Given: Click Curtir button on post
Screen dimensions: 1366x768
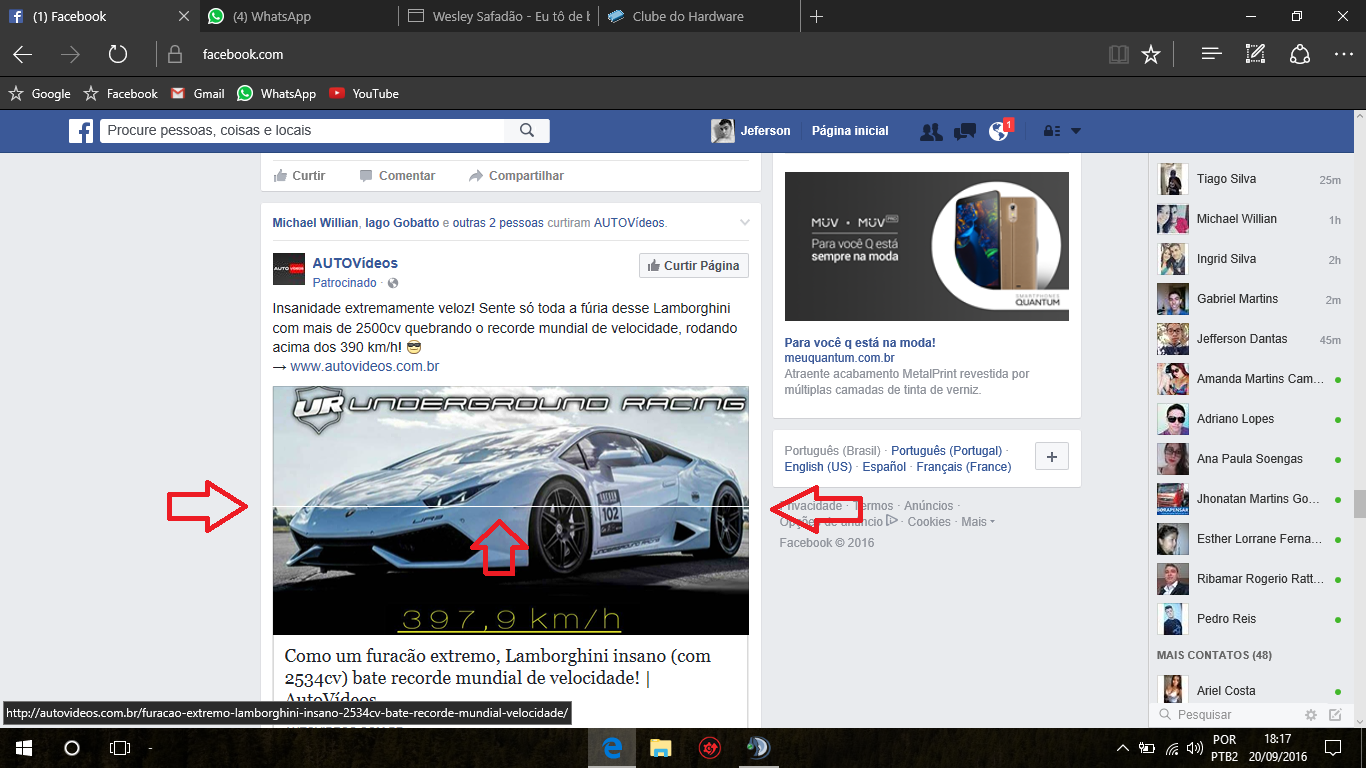Looking at the screenshot, I should [x=300, y=176].
